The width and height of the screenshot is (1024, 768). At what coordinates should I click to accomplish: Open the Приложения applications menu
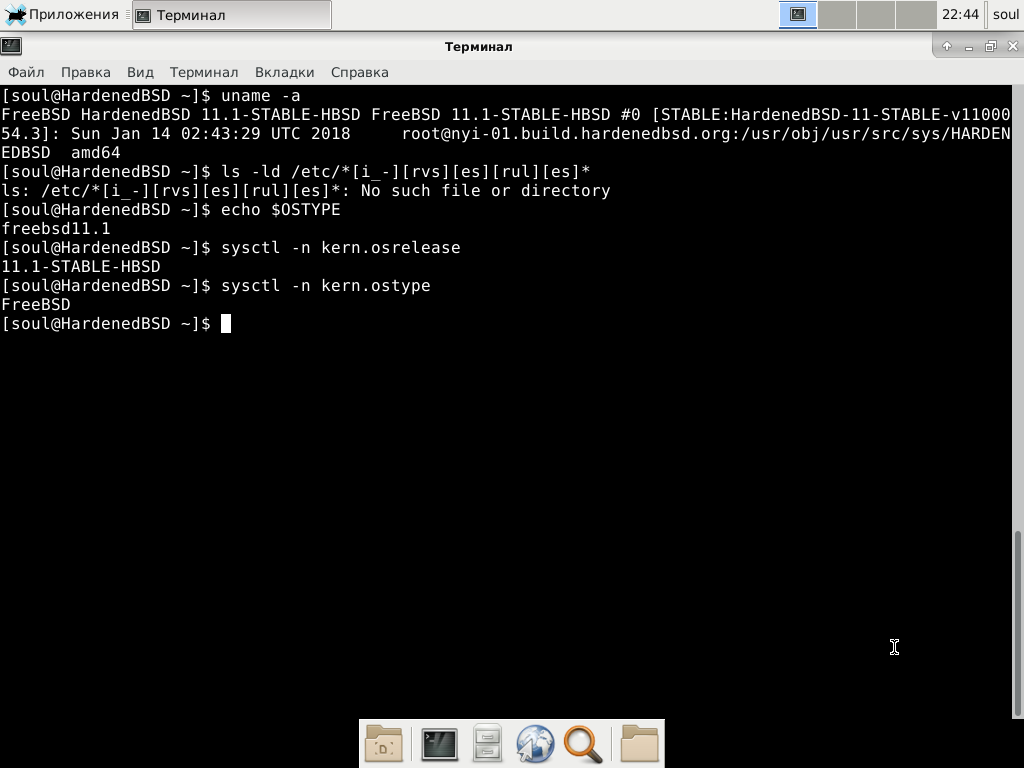(x=61, y=14)
